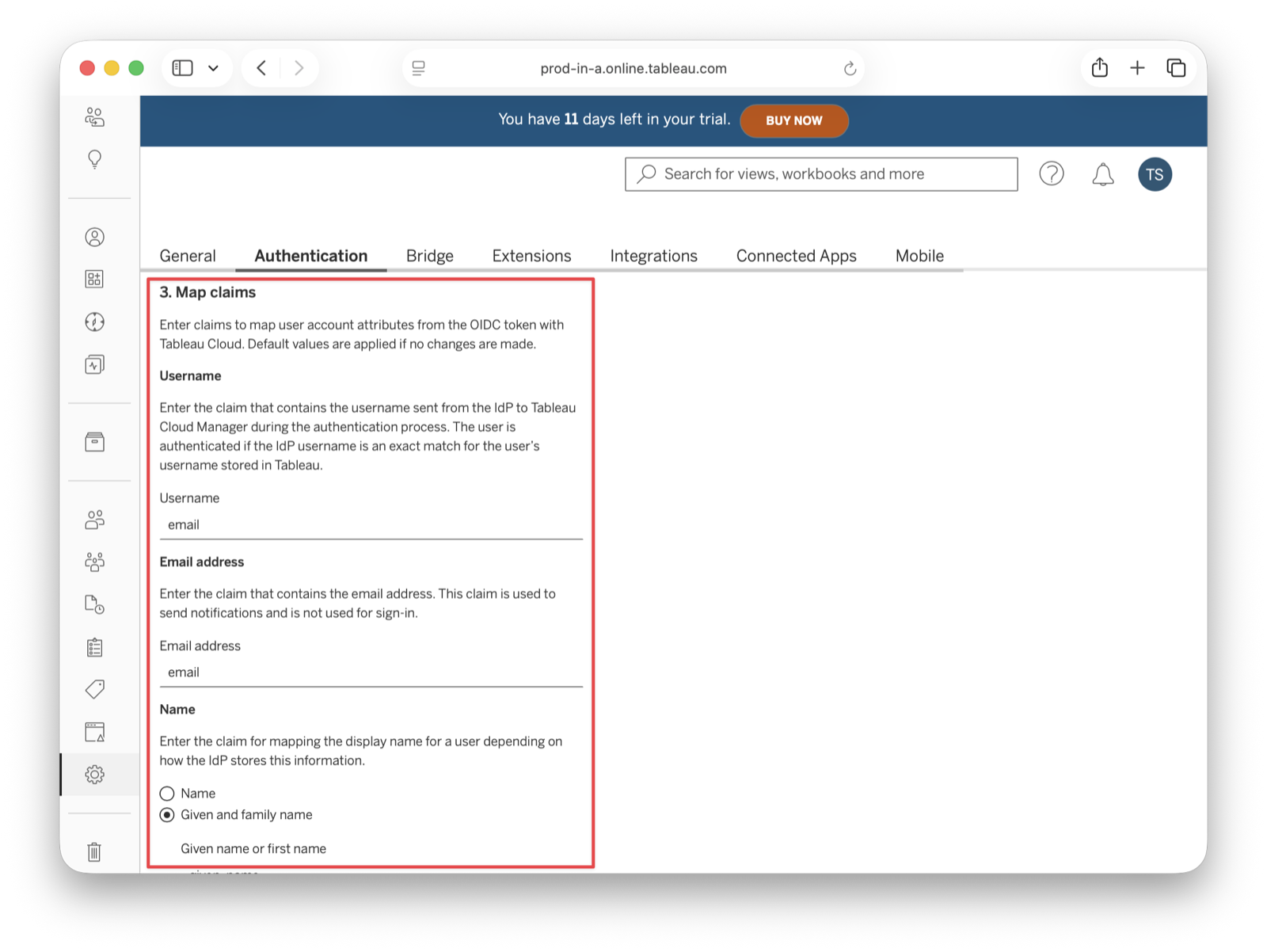The image size is (1267, 952).
Task: Select the Given and family name option
Action: click(166, 814)
